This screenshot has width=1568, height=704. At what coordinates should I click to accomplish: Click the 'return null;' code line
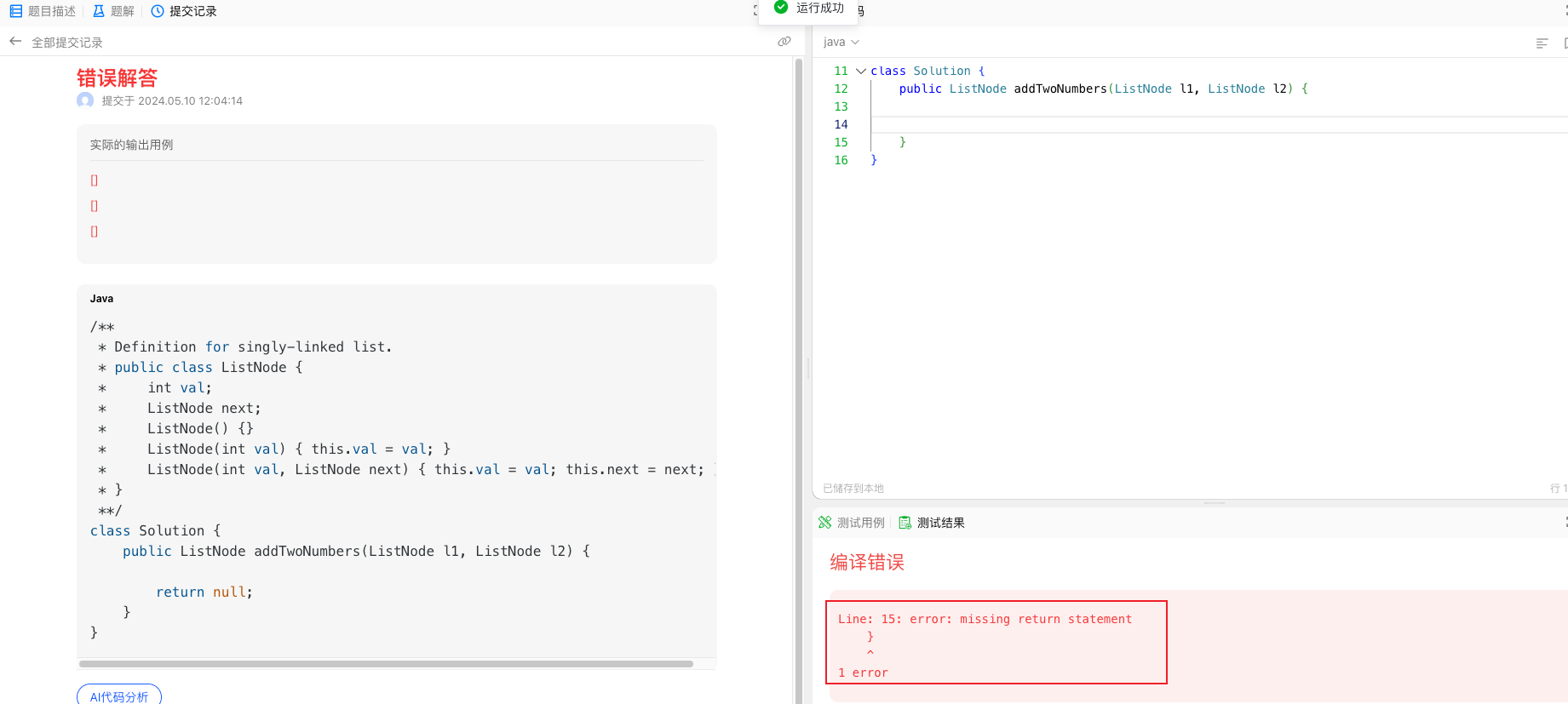point(204,592)
